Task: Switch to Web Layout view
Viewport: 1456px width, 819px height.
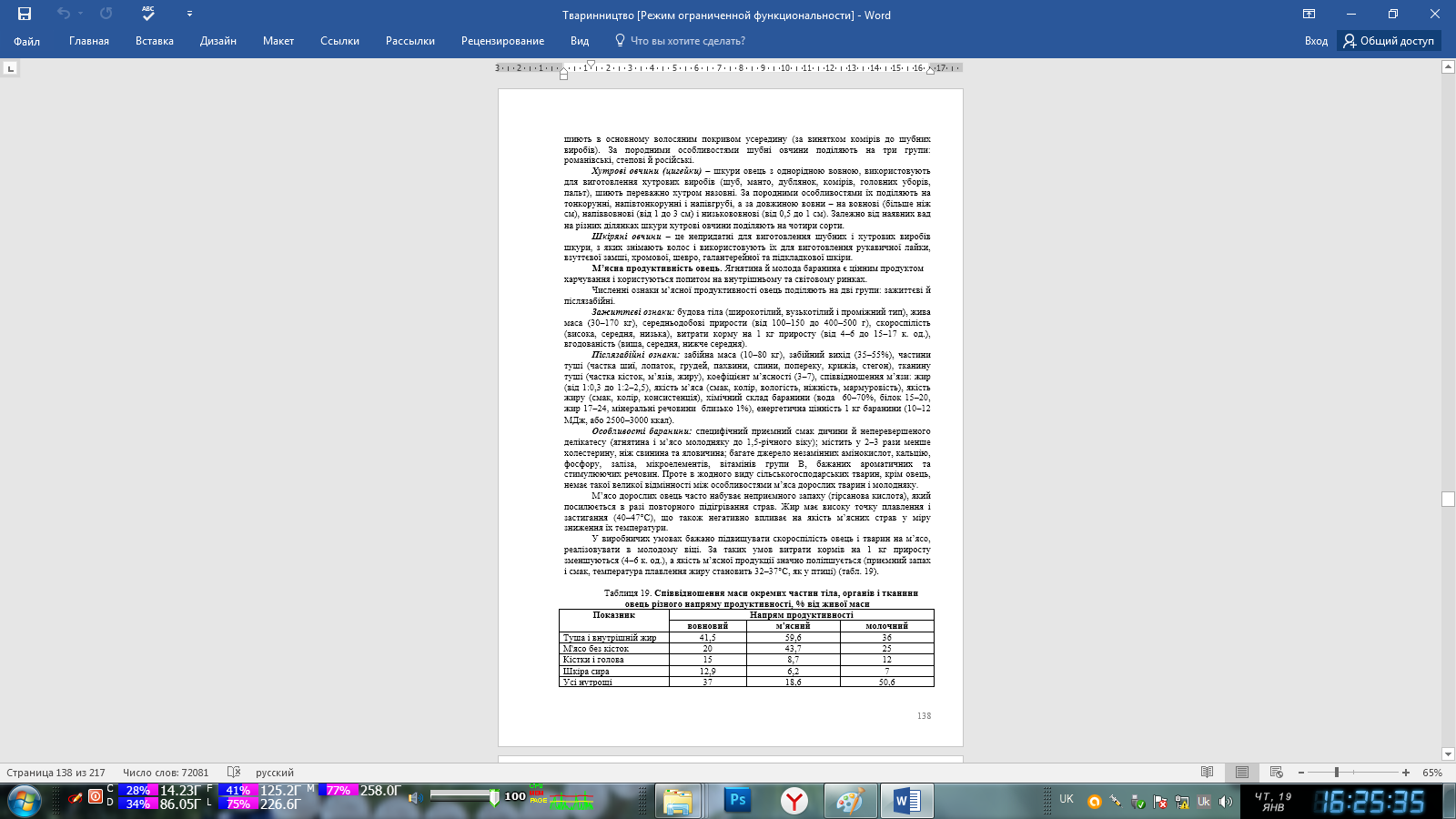Action: 1276,773
